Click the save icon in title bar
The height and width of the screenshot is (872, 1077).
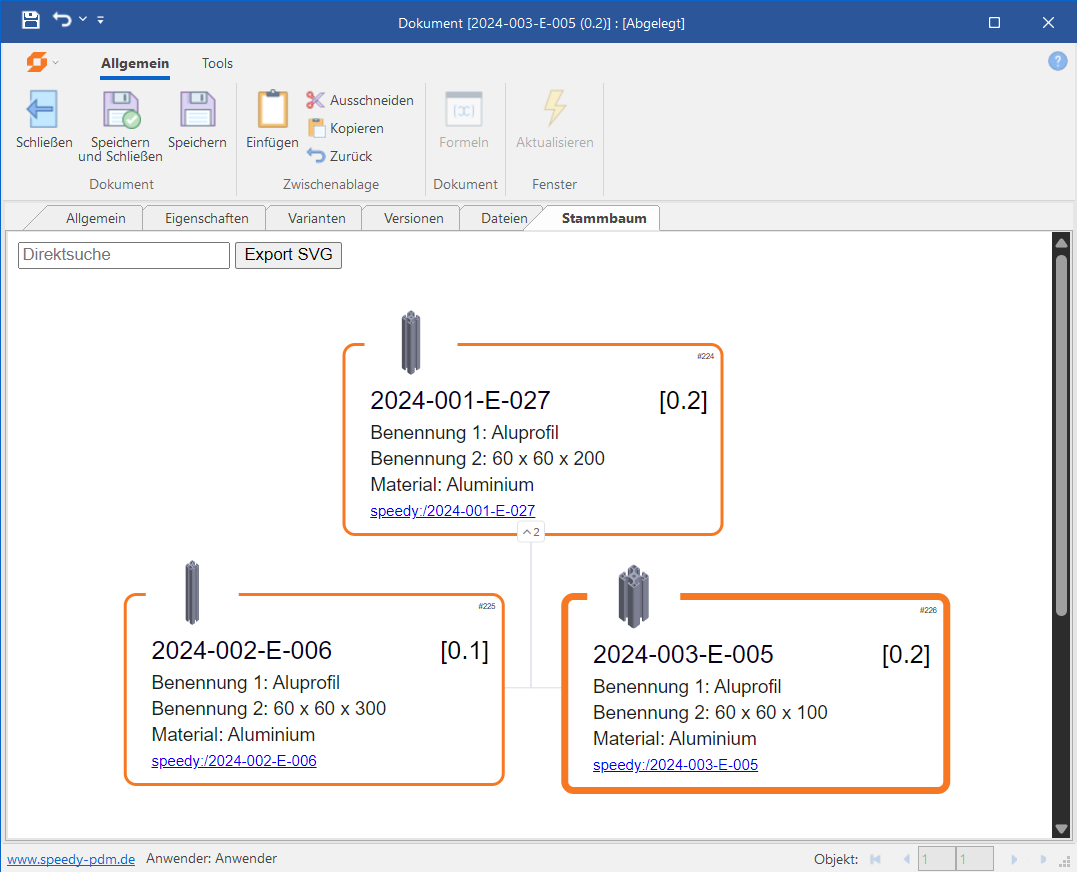pos(31,21)
